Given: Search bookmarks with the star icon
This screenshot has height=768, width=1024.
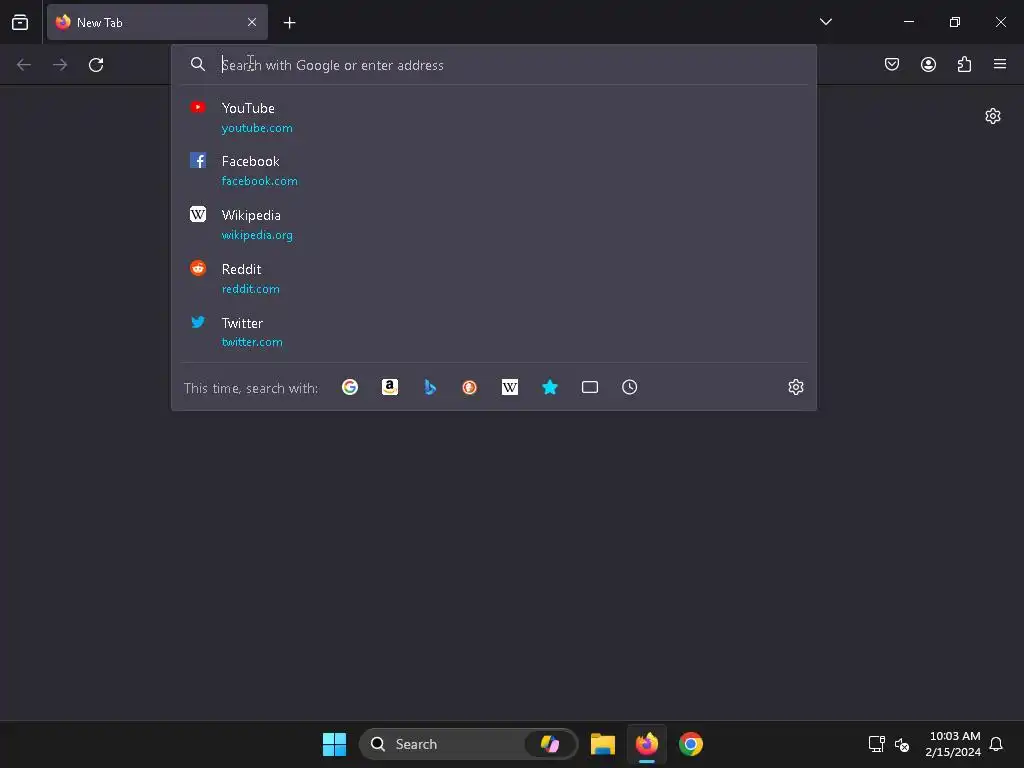Looking at the screenshot, I should [x=550, y=387].
